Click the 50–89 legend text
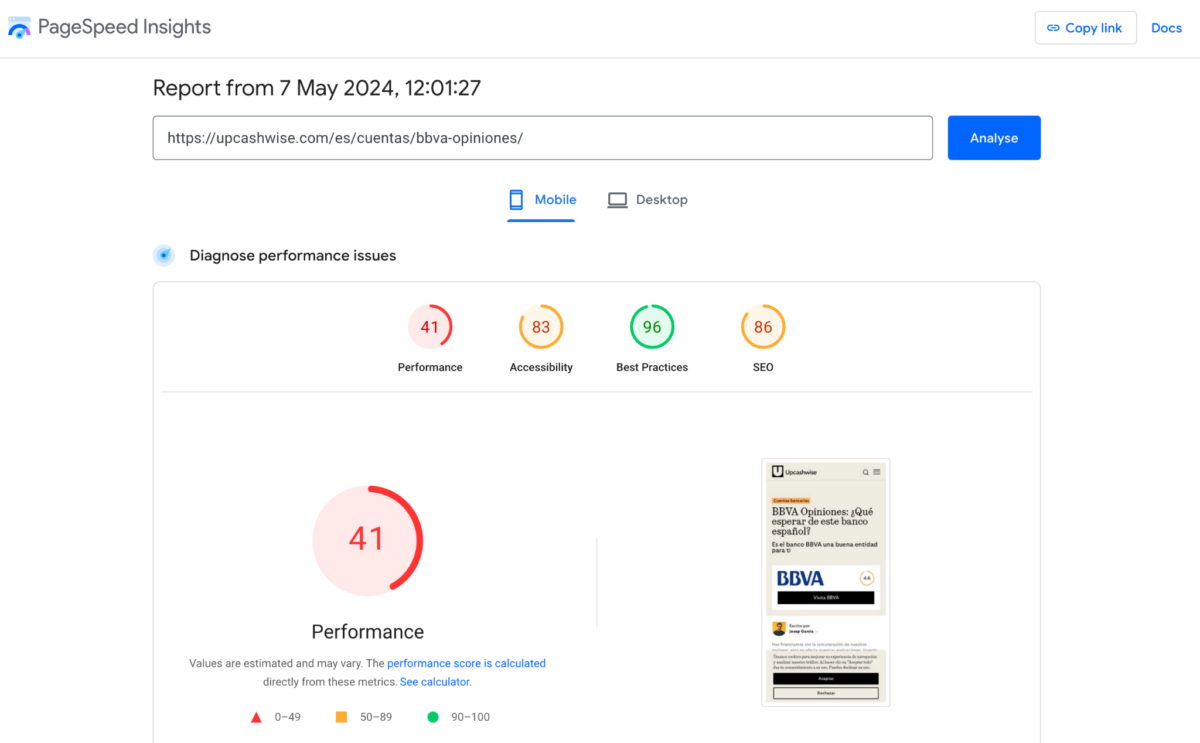The height and width of the screenshot is (743, 1200). coord(375,717)
